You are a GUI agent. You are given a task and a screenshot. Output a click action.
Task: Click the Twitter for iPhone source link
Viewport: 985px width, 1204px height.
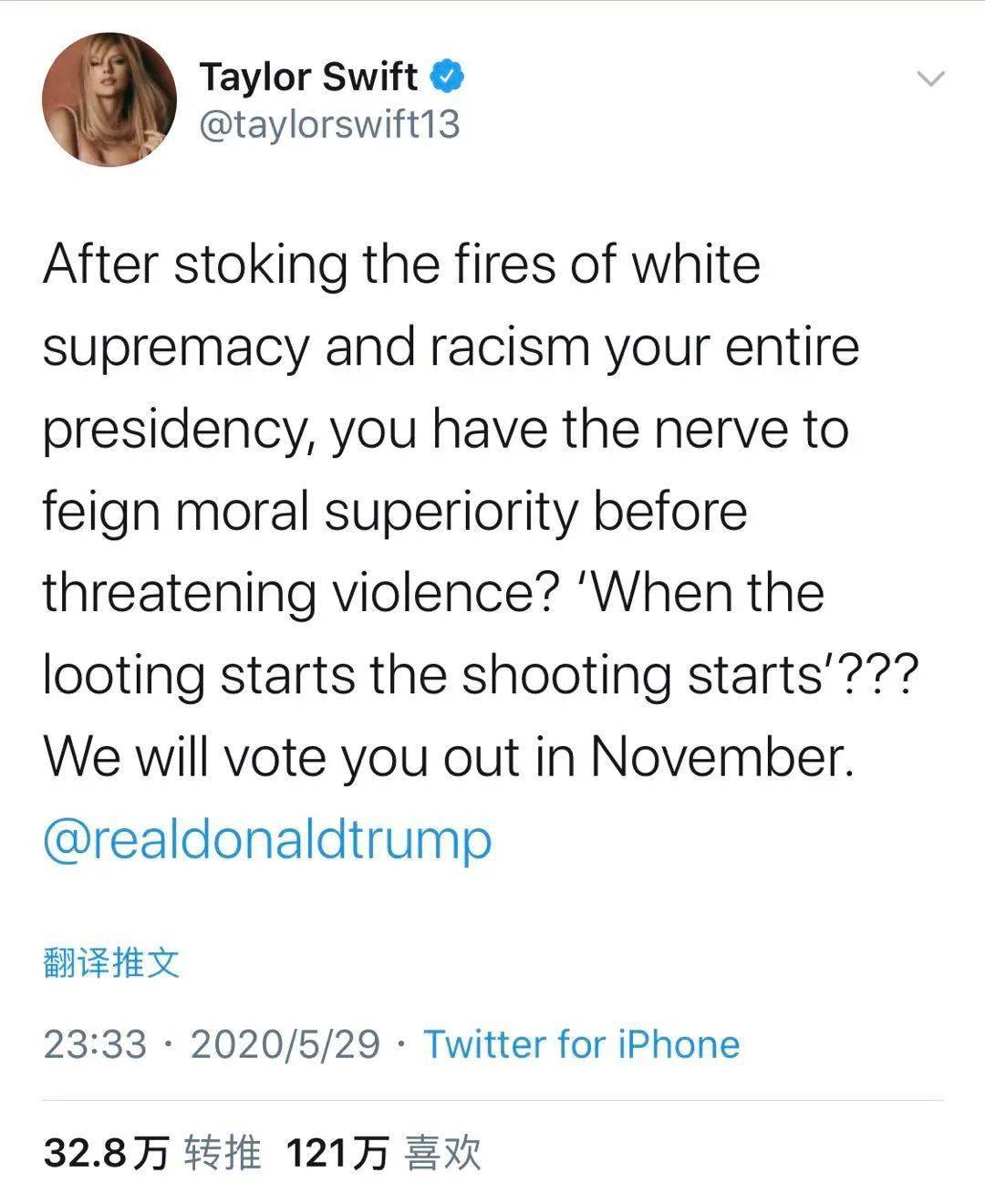tap(582, 1044)
